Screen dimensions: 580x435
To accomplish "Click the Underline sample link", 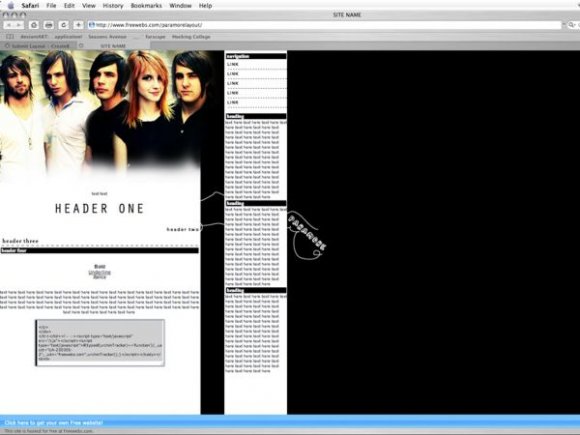I will coord(100,272).
